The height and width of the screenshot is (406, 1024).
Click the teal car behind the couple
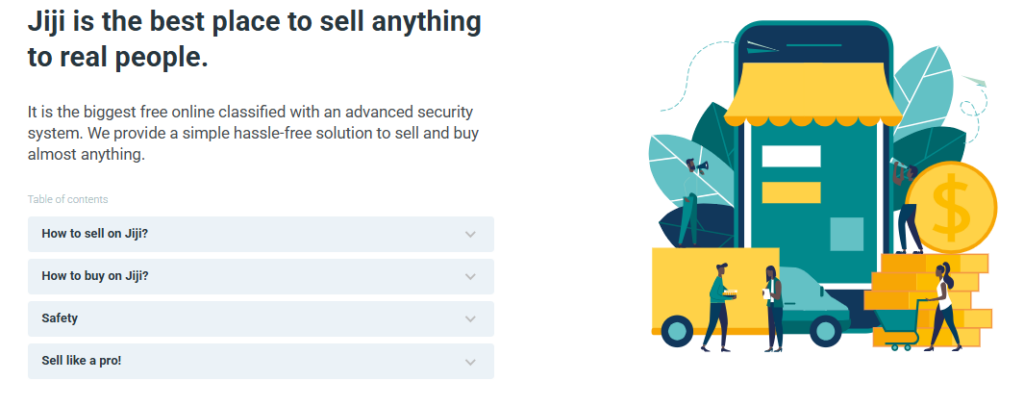(813, 305)
